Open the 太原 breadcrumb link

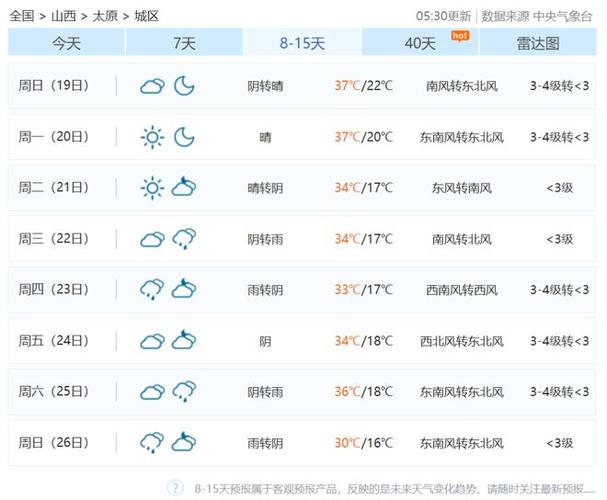[105, 16]
